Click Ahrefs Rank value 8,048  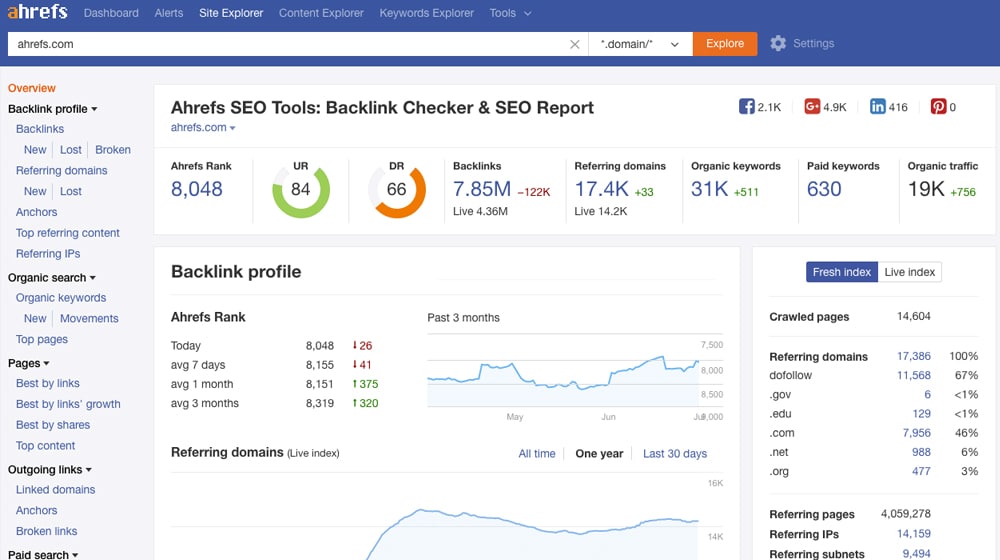click(x=196, y=189)
